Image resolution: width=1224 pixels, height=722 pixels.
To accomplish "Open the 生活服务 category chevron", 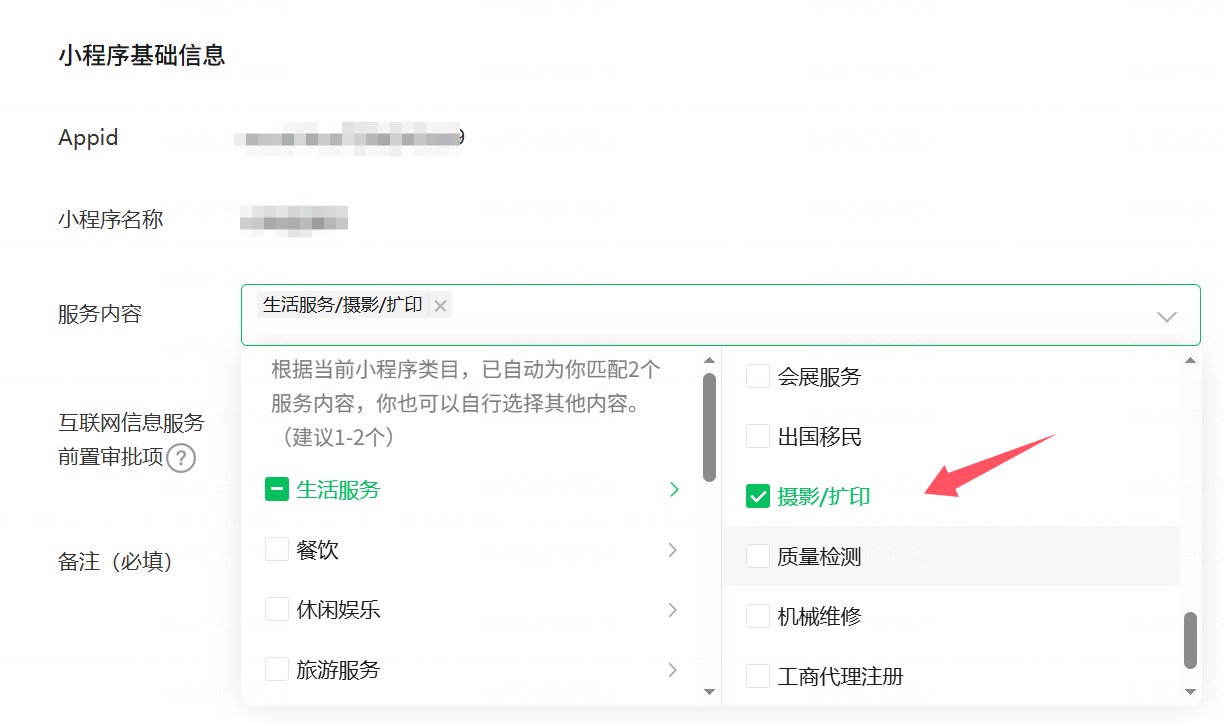I will pos(673,490).
